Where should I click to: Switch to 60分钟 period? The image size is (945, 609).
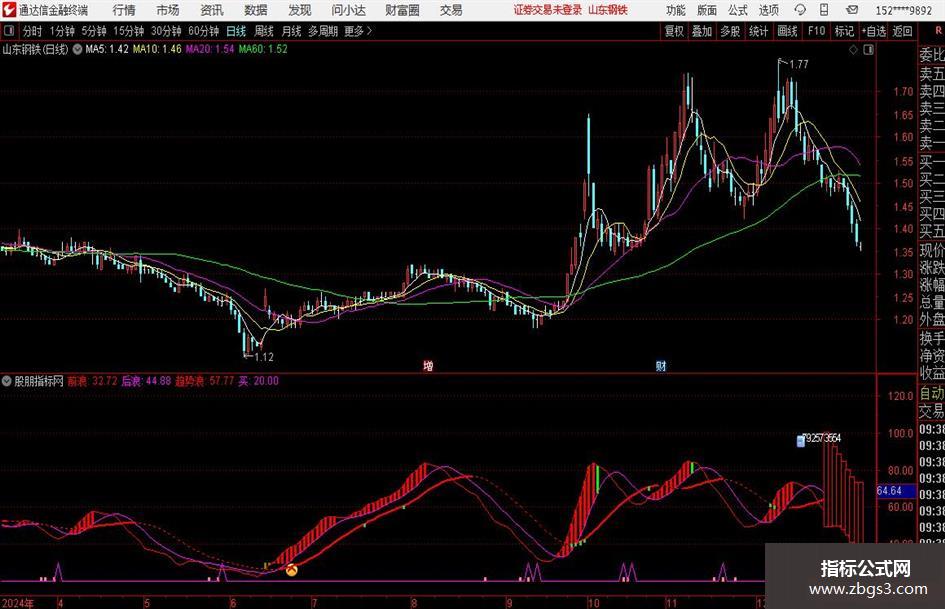coord(203,31)
